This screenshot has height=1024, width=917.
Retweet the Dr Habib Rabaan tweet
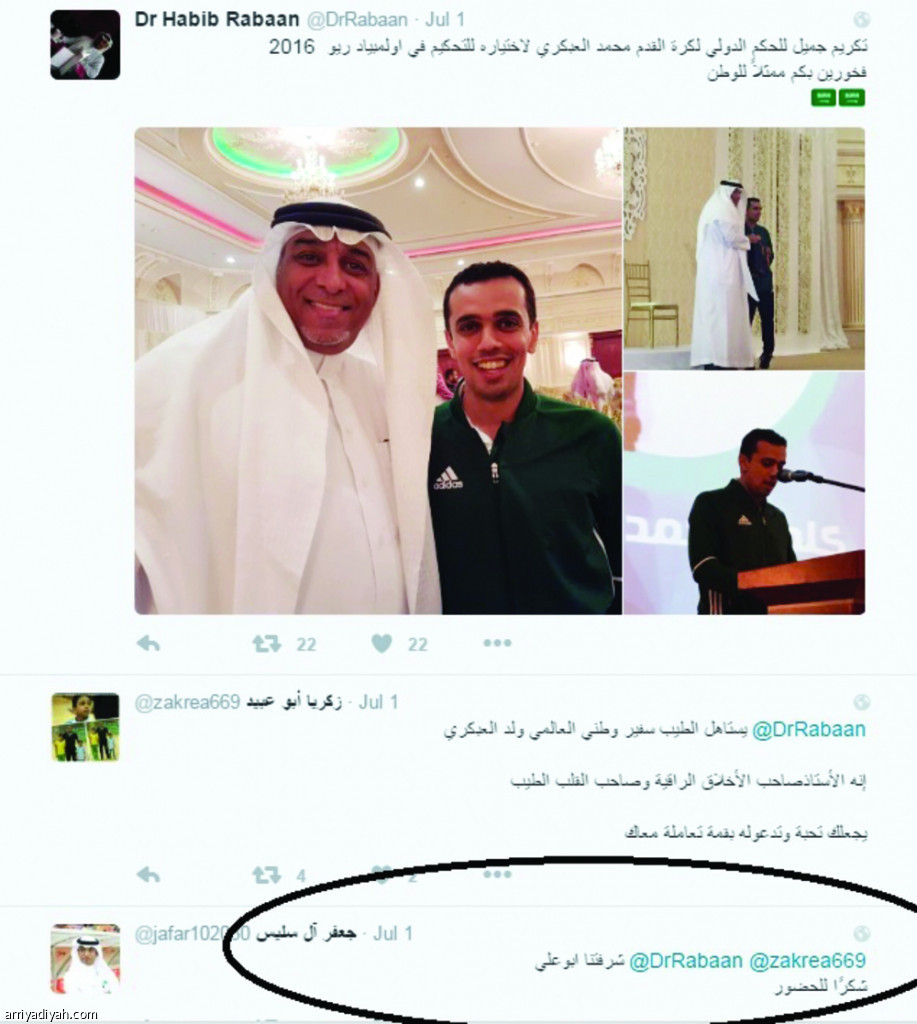(x=266, y=644)
